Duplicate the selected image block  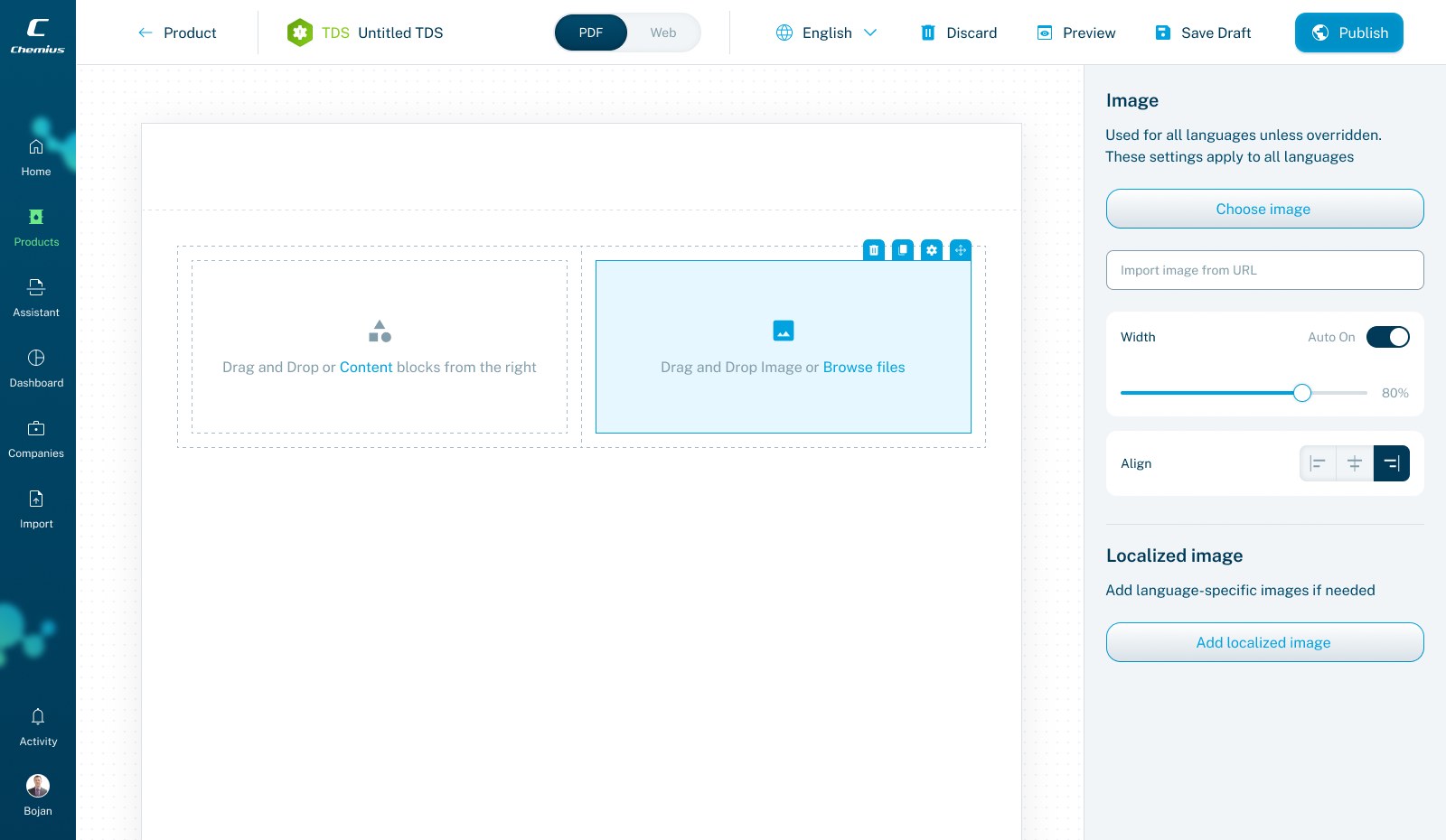(x=903, y=250)
